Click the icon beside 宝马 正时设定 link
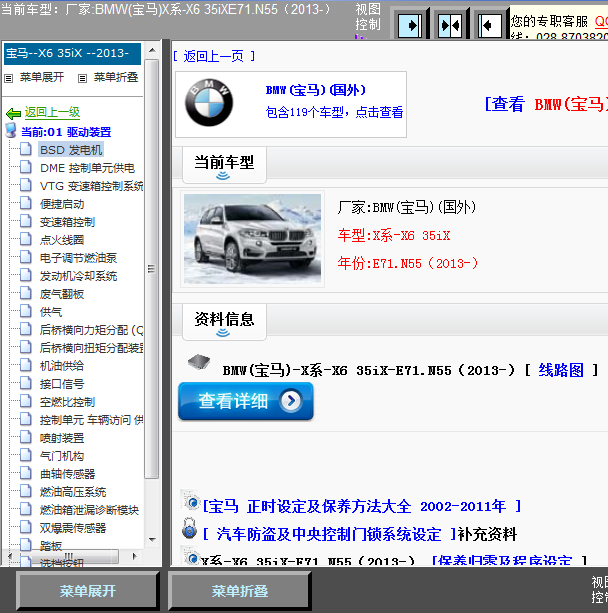This screenshot has height=613, width=608. pos(191,501)
